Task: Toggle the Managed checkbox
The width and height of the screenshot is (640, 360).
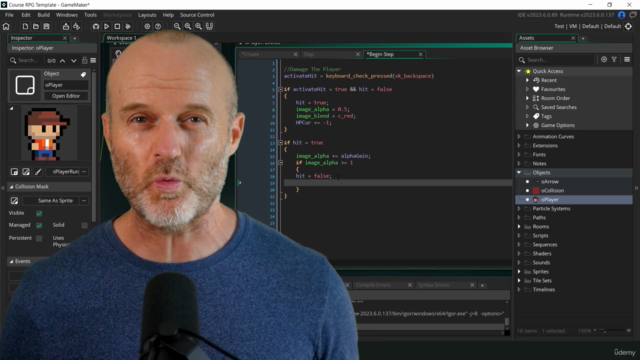Action: tap(39, 225)
